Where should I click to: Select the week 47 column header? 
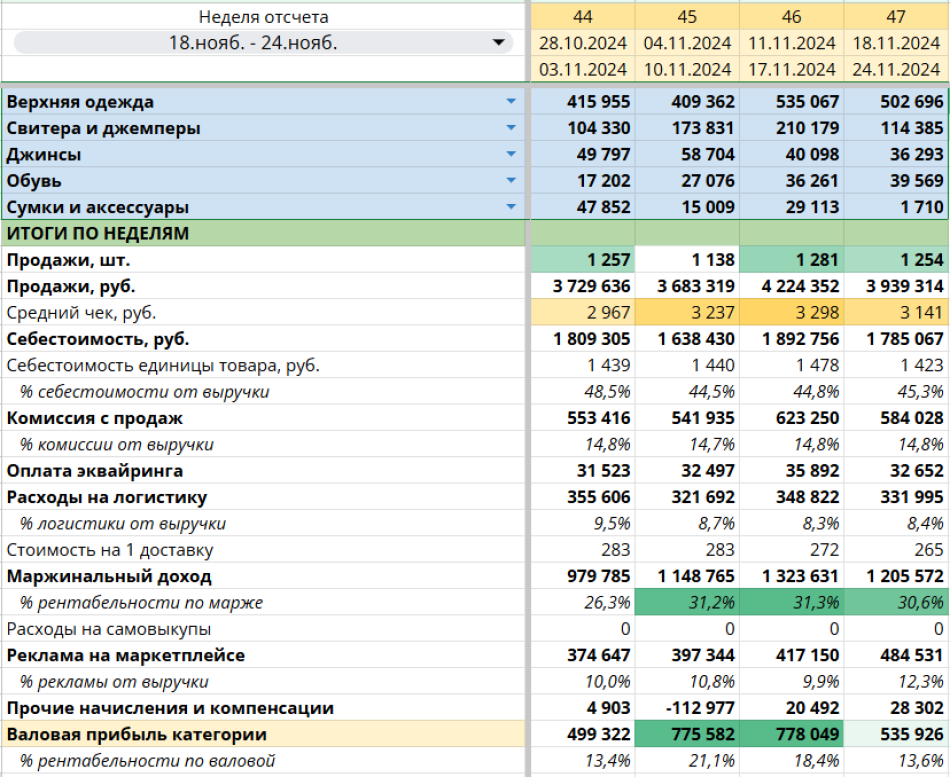896,17
